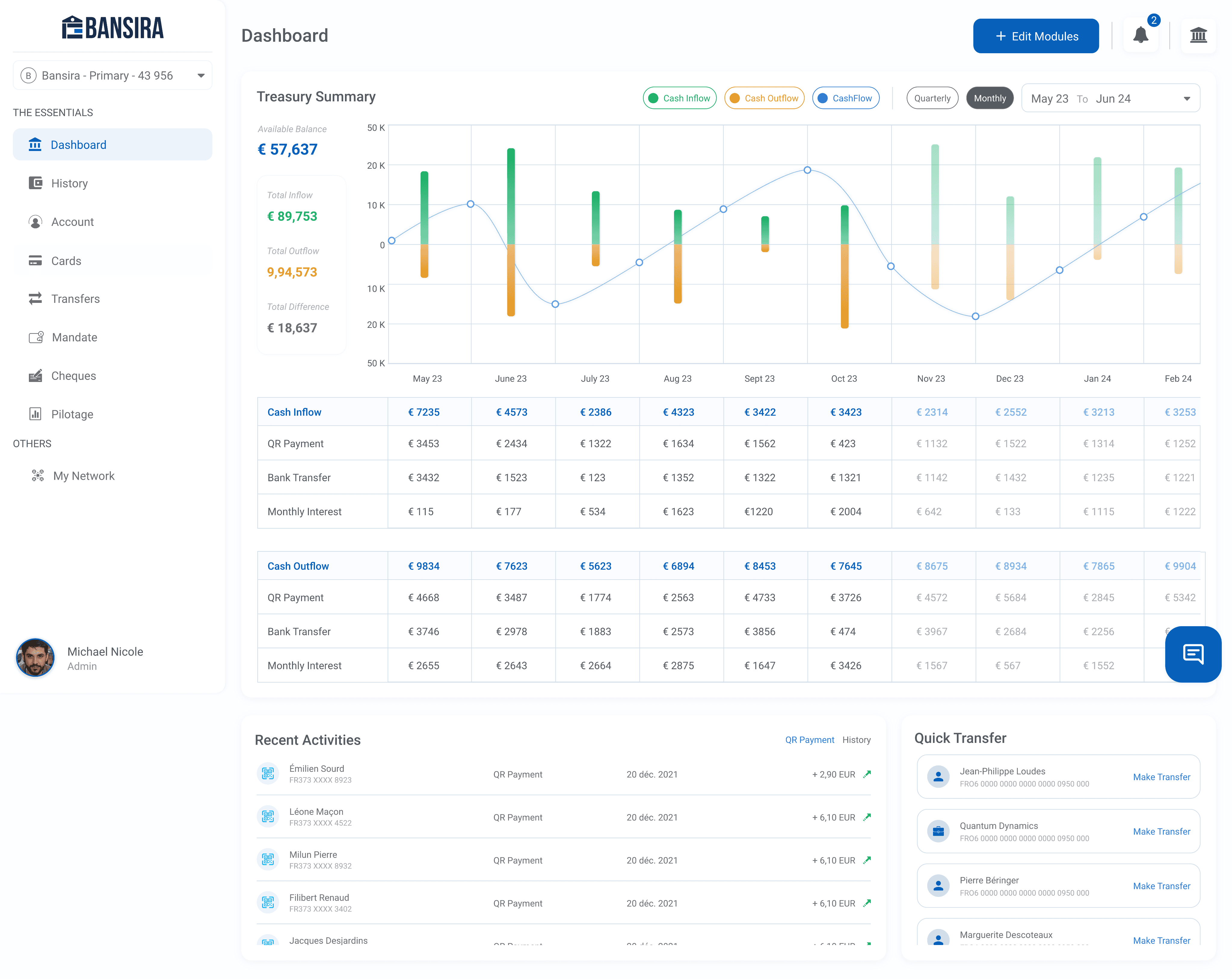Go to History in sidebar
Image resolution: width=1232 pixels, height=979 pixels.
click(x=112, y=183)
